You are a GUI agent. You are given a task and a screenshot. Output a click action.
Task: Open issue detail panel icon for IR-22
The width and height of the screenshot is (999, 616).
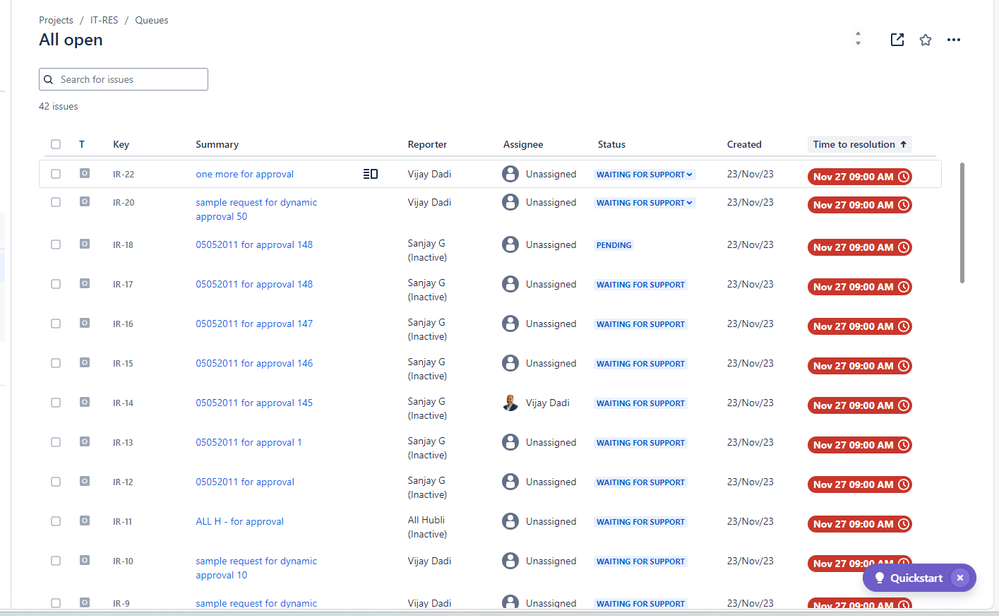pyautogui.click(x=370, y=174)
